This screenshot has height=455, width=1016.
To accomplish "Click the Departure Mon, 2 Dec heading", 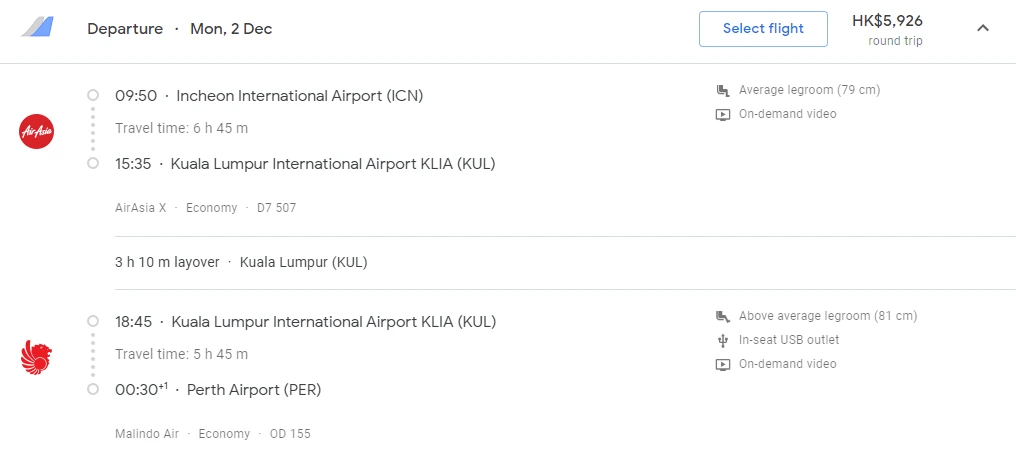I will pos(180,29).
